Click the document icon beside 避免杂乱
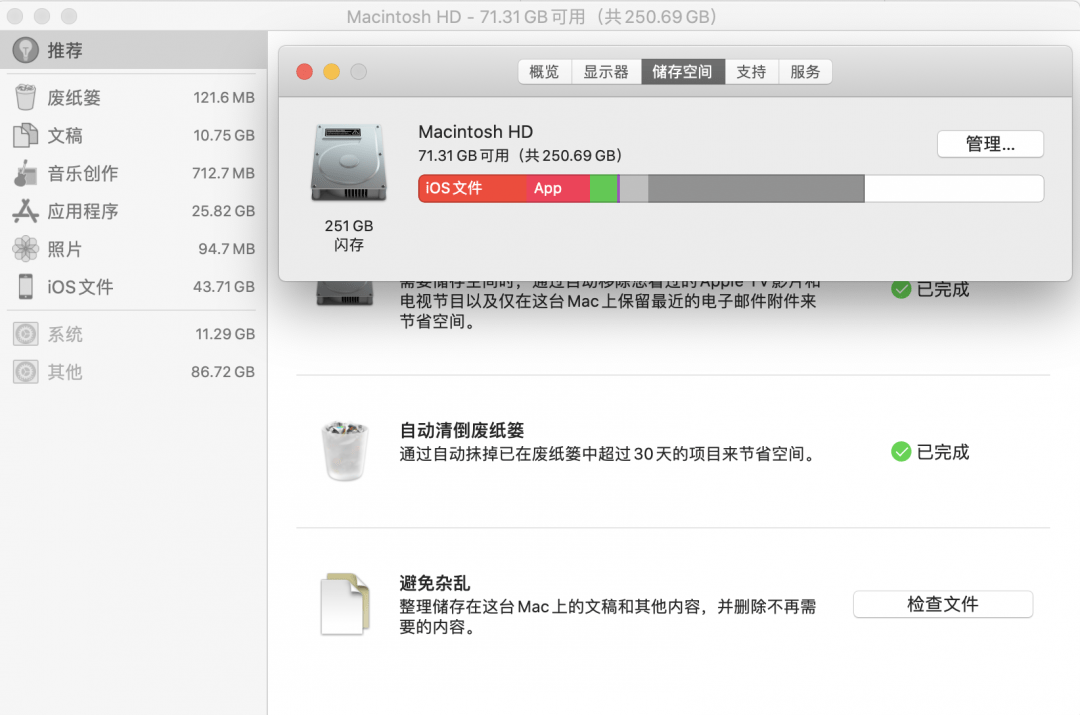Viewport: 1080px width, 715px height. click(x=345, y=604)
